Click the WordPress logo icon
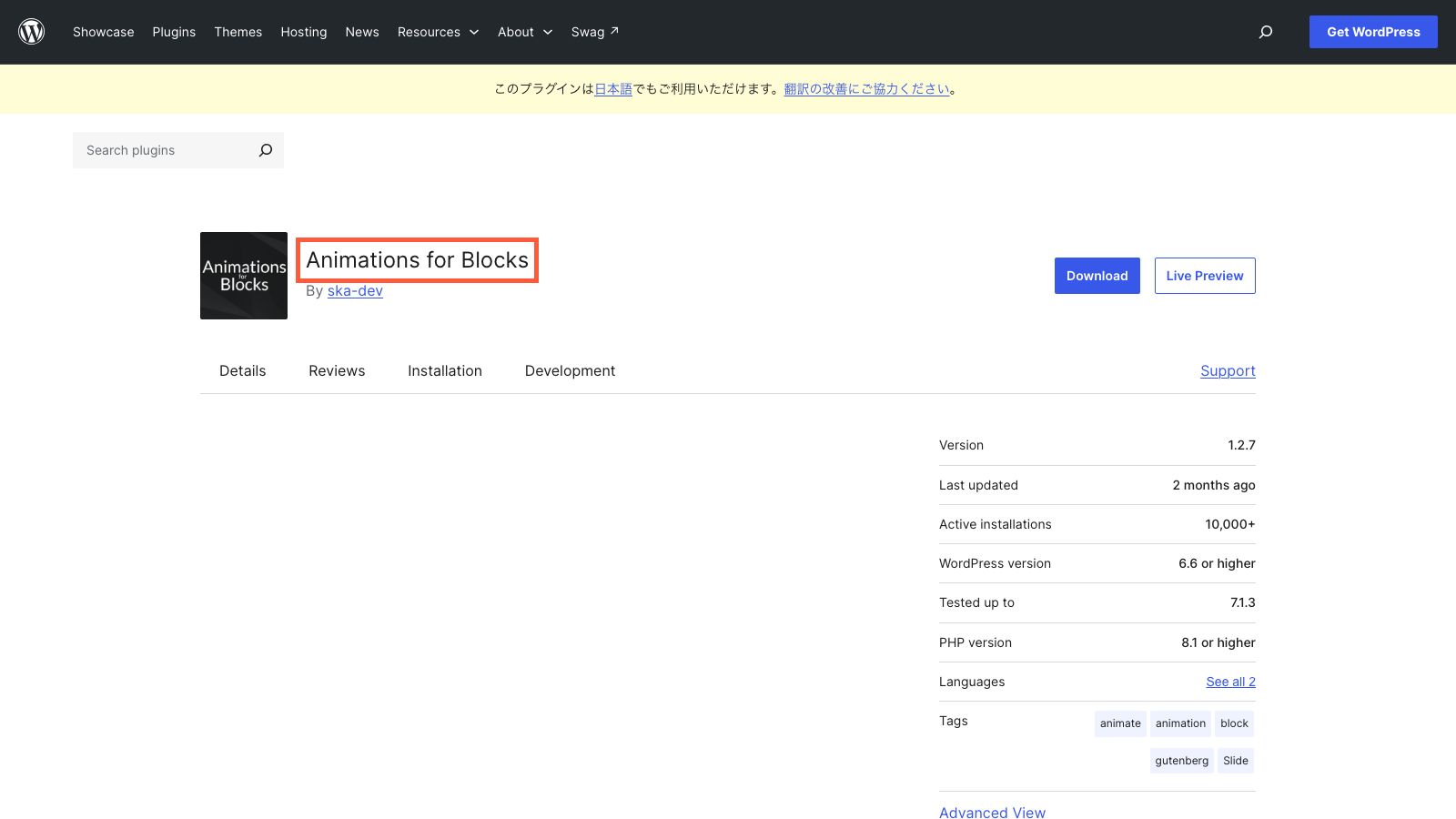This screenshot has width=1456, height=819. [32, 32]
